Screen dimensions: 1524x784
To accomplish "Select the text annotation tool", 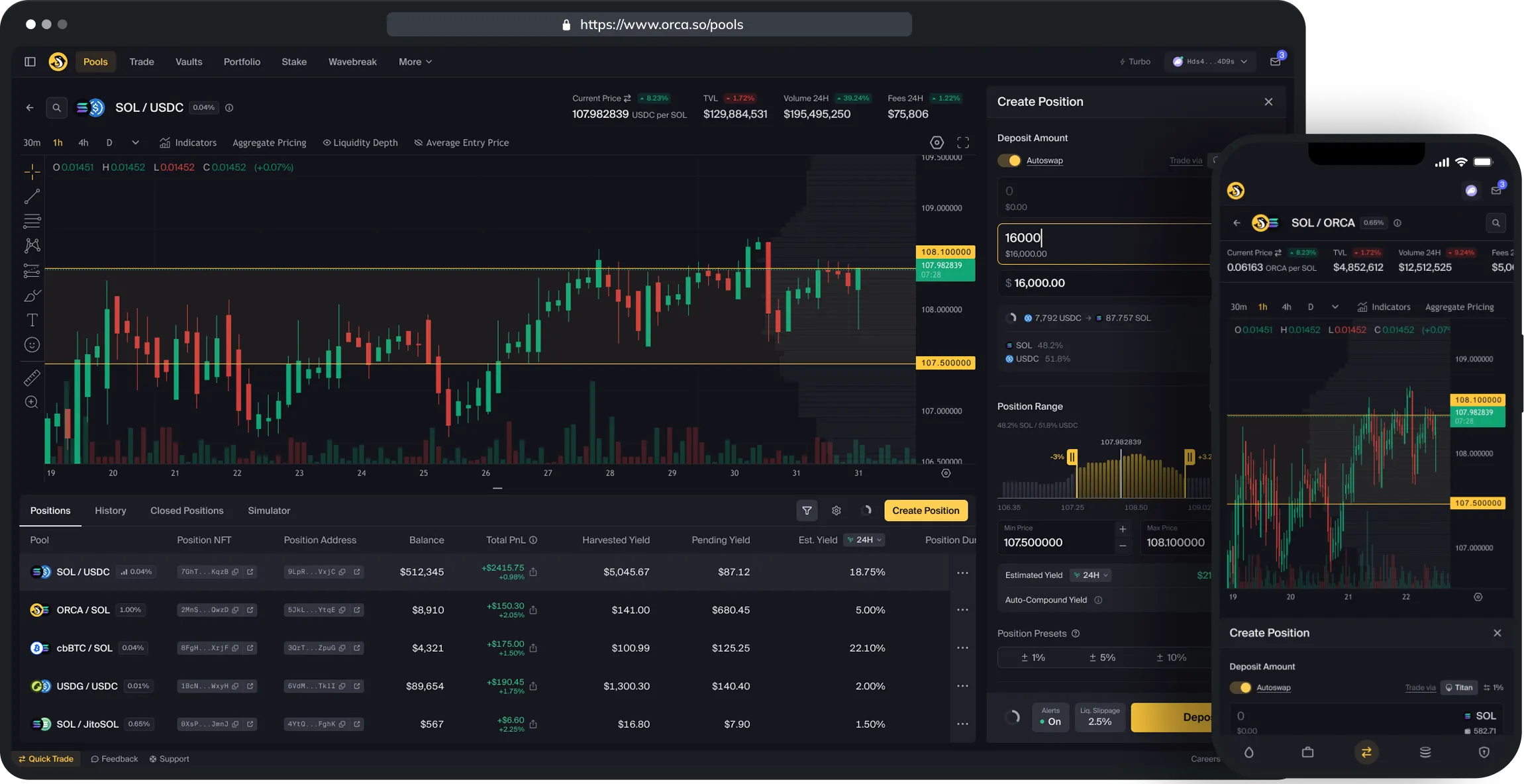I will [x=32, y=320].
